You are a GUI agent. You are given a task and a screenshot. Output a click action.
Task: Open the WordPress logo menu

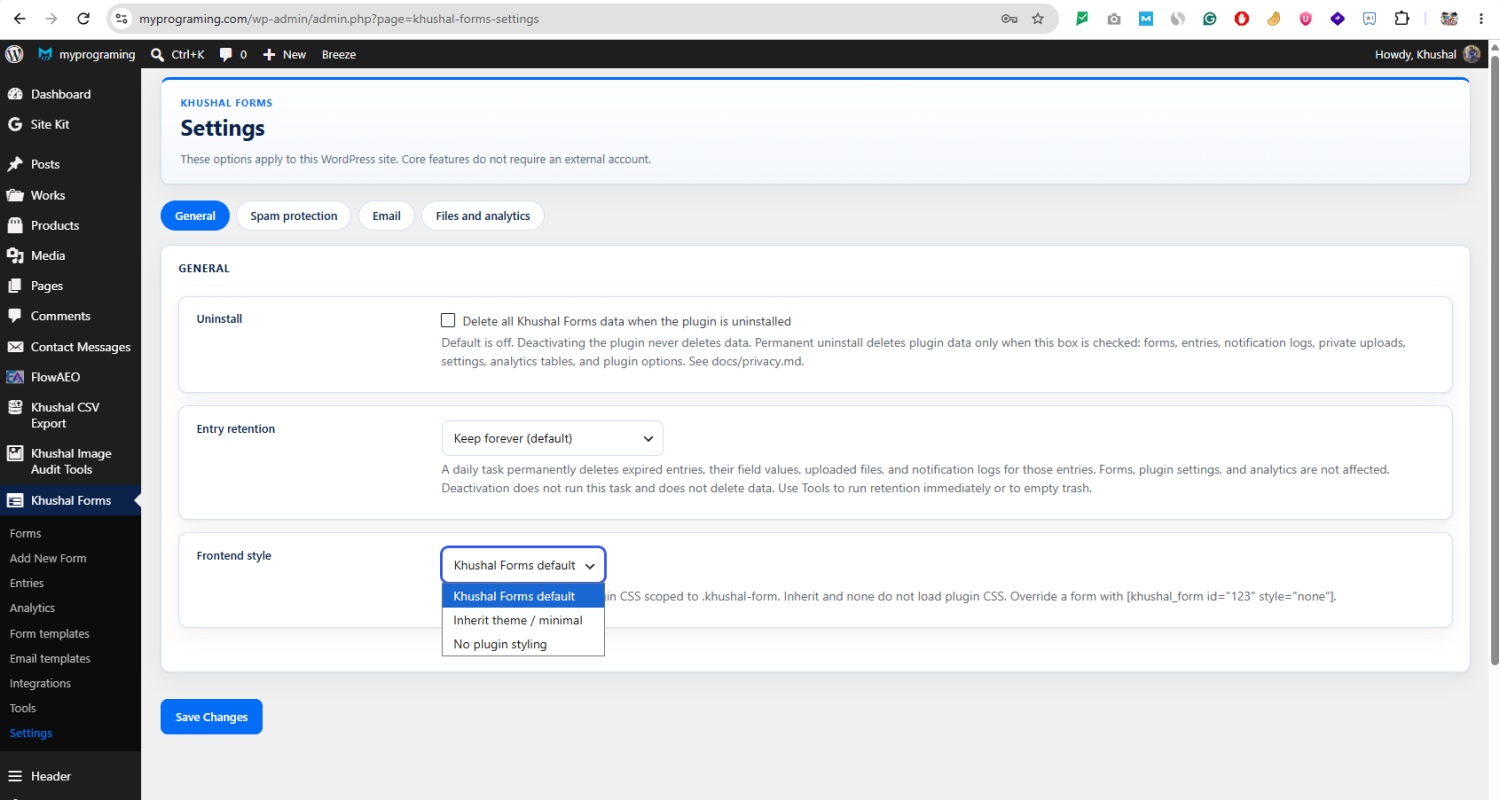coord(14,54)
